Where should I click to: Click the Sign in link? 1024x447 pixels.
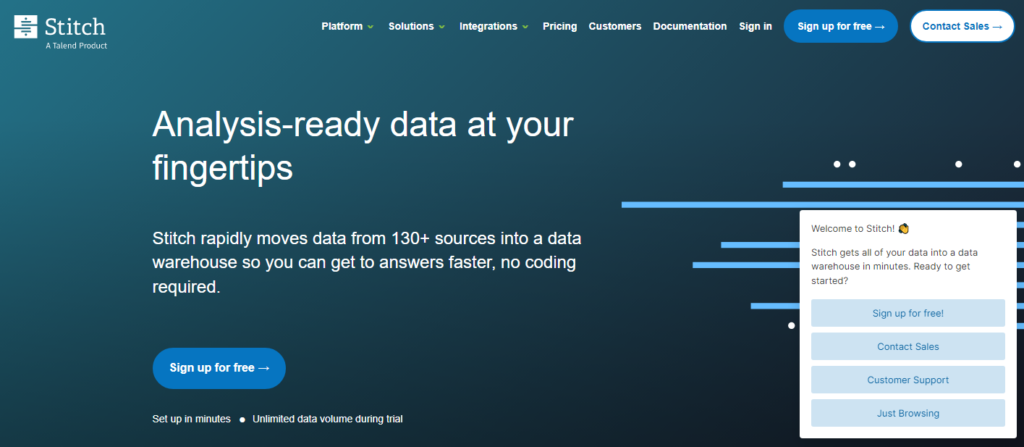coord(755,27)
